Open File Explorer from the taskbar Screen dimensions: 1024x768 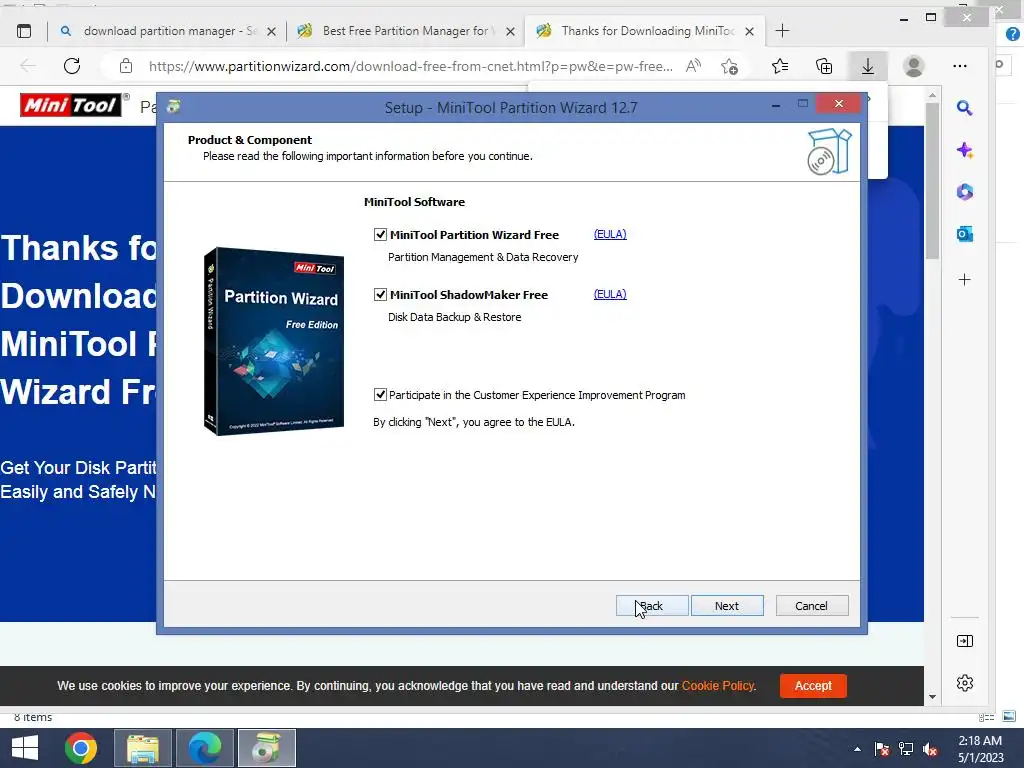click(143, 748)
